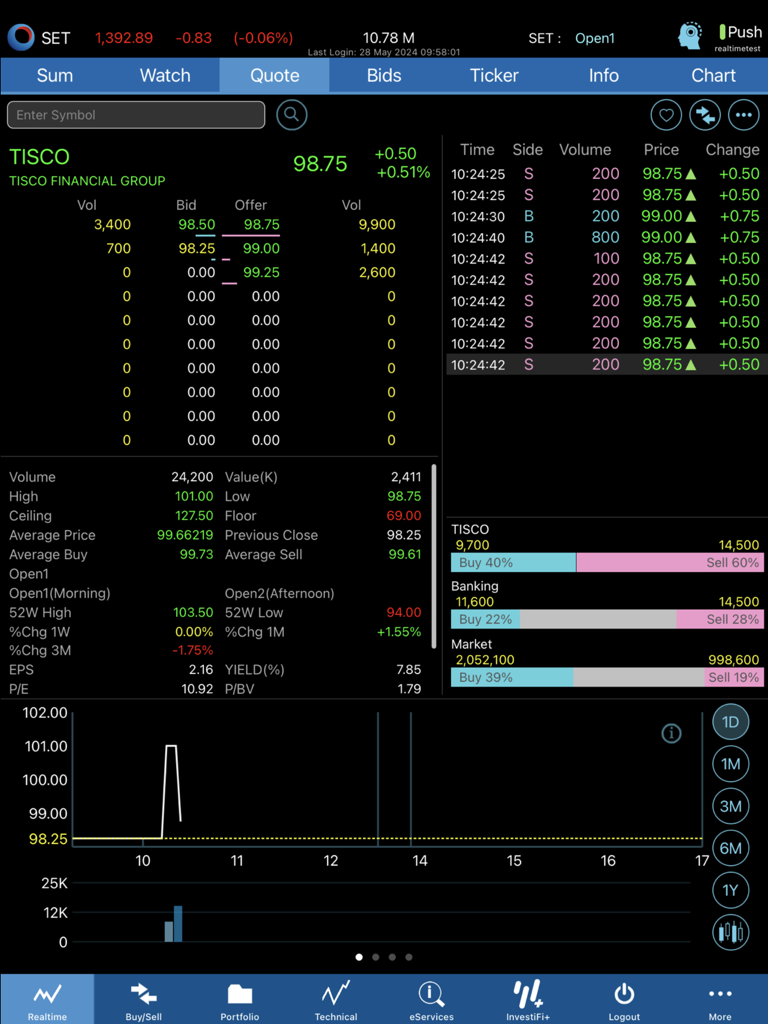Open the buy/sell arrows icon near heart

705,116
